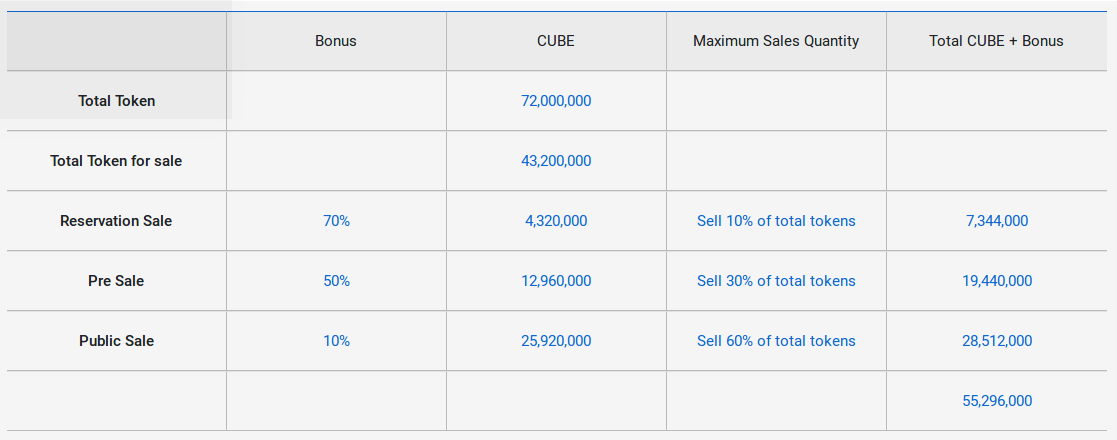Select the Reservation Sale row label
The image size is (1117, 440).
point(116,221)
